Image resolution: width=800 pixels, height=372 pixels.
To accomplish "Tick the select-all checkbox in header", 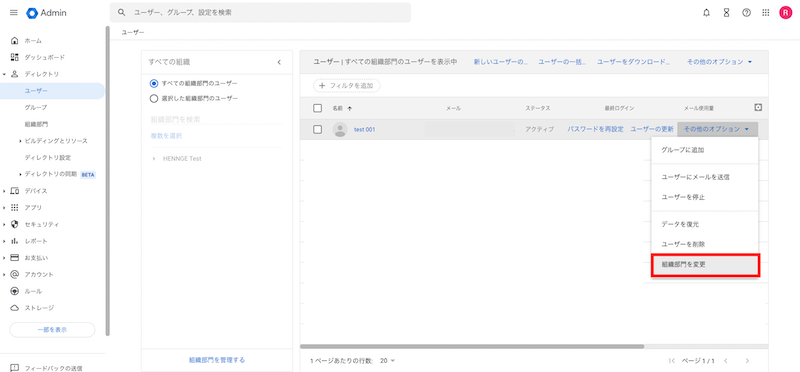I will pos(317,108).
